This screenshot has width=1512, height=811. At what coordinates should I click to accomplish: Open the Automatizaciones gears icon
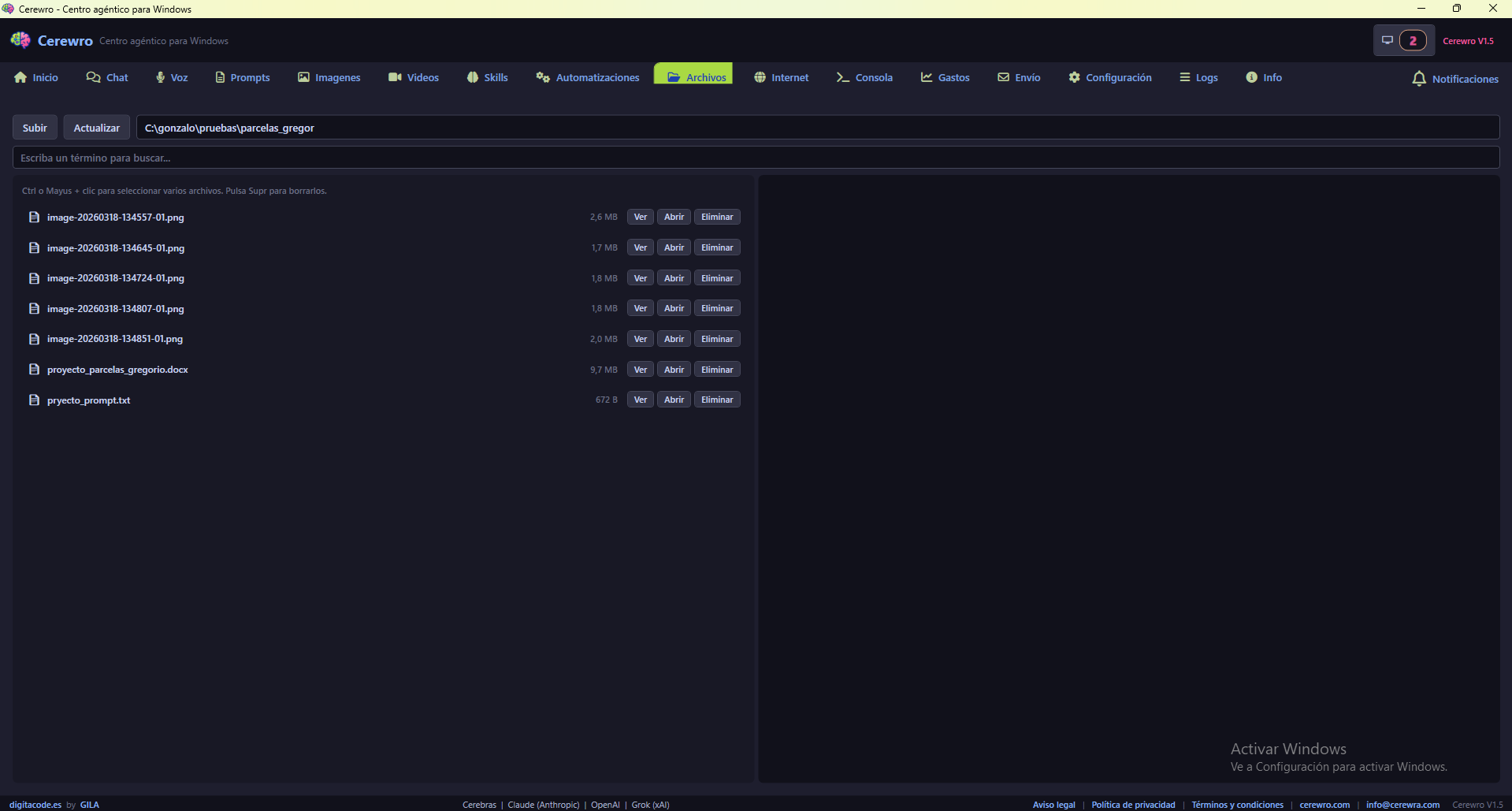pyautogui.click(x=543, y=77)
